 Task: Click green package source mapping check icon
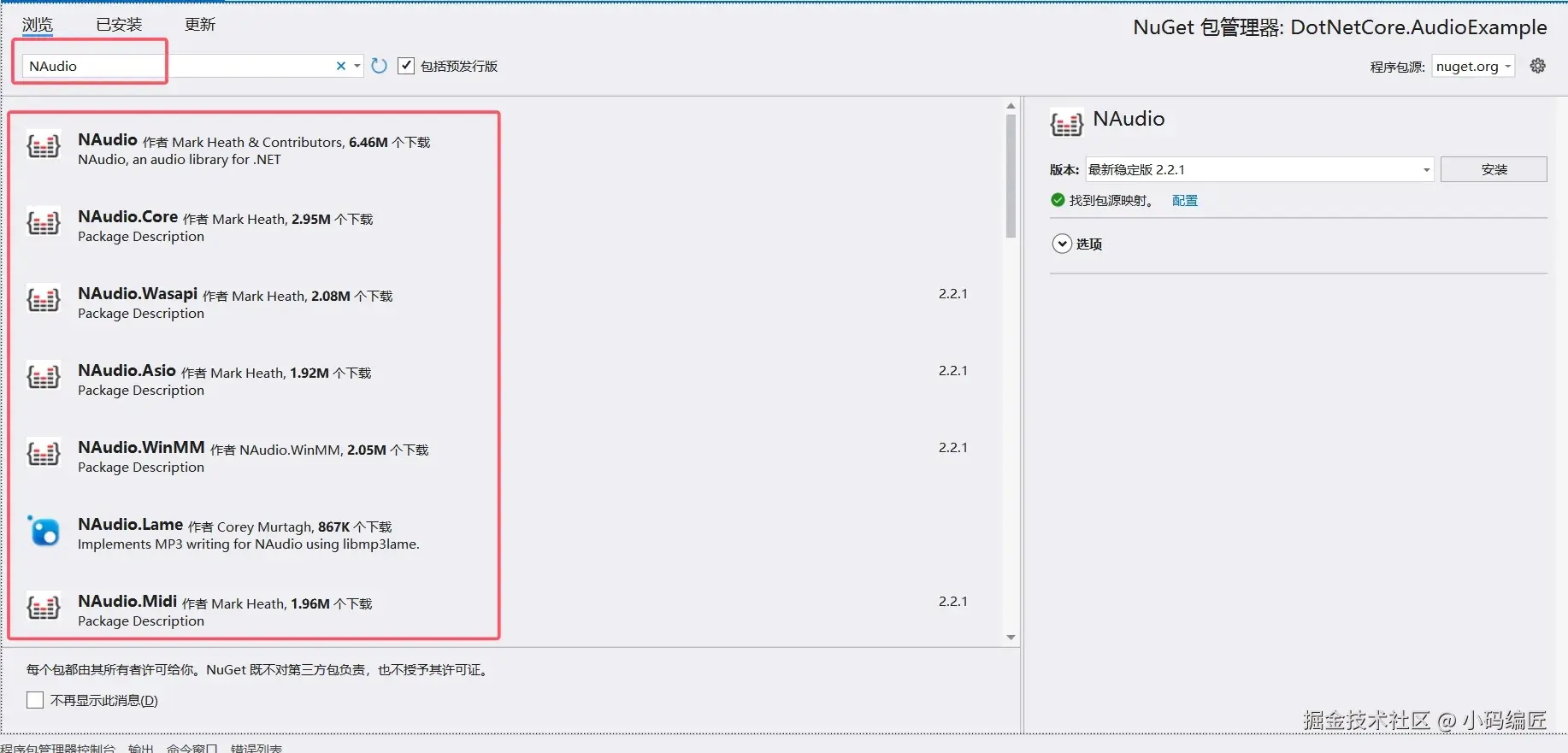[1058, 200]
